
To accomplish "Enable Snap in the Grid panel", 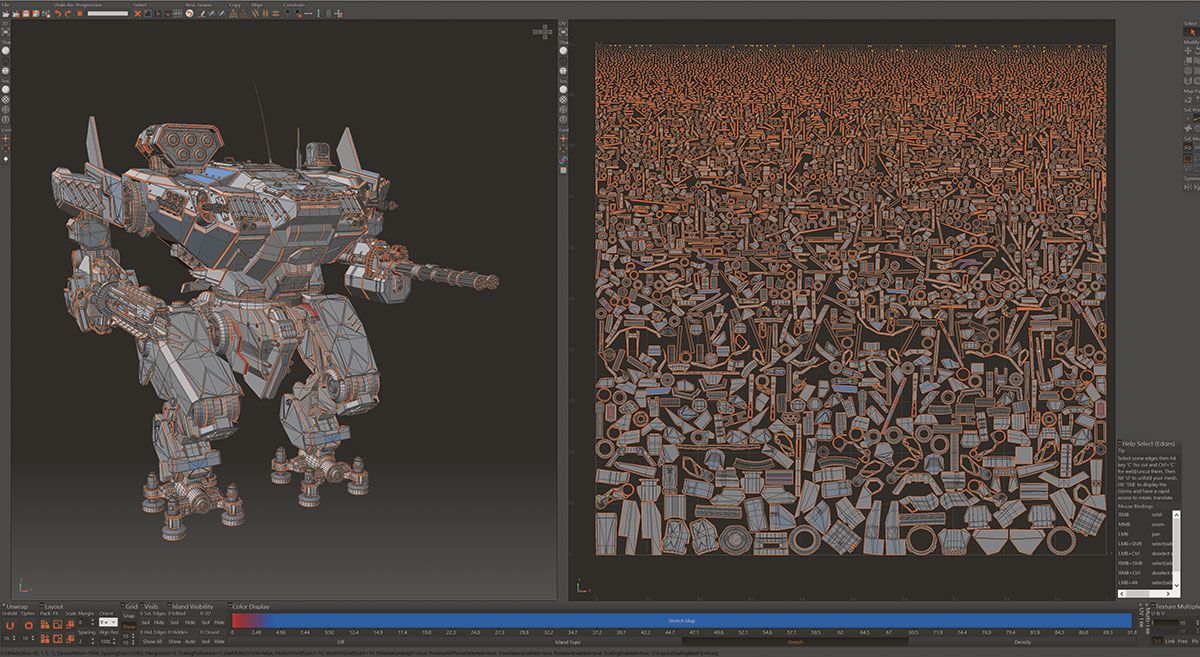I will [x=129, y=616].
